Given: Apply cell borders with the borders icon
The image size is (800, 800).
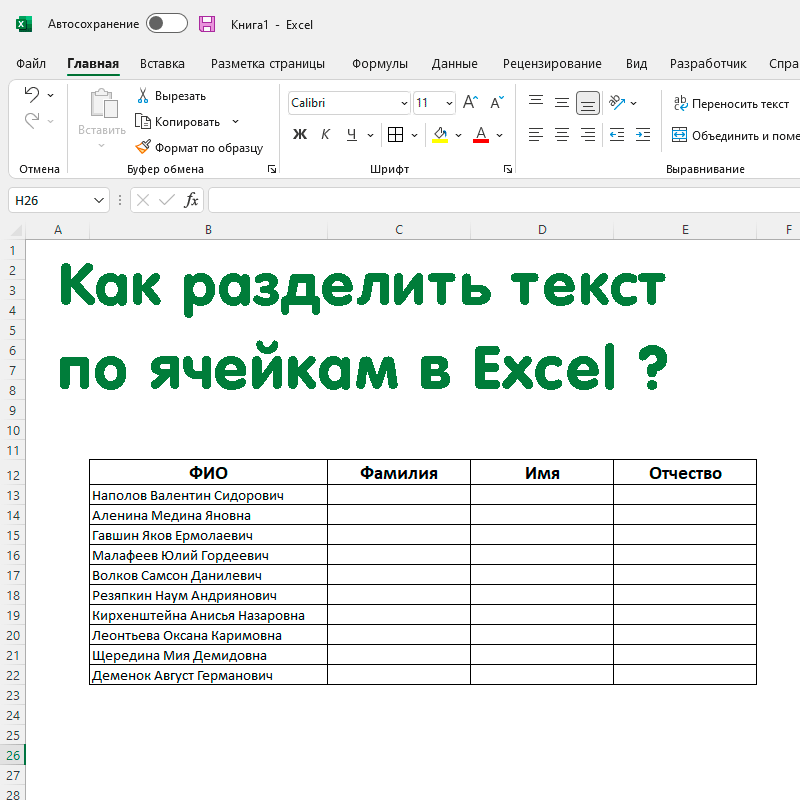Looking at the screenshot, I should pos(395,135).
